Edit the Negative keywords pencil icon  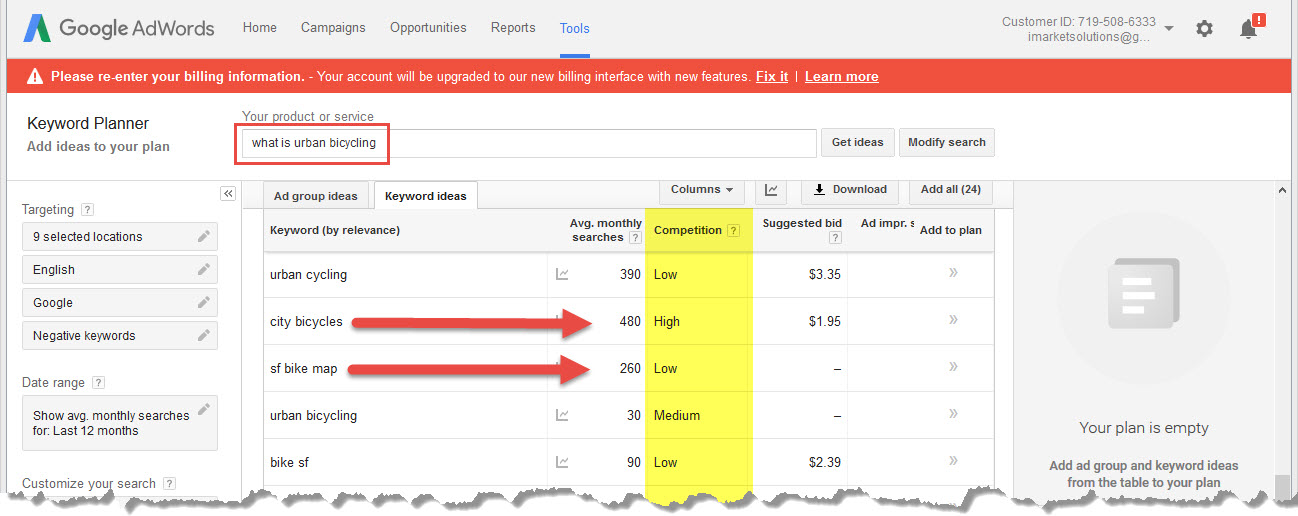pyautogui.click(x=204, y=336)
